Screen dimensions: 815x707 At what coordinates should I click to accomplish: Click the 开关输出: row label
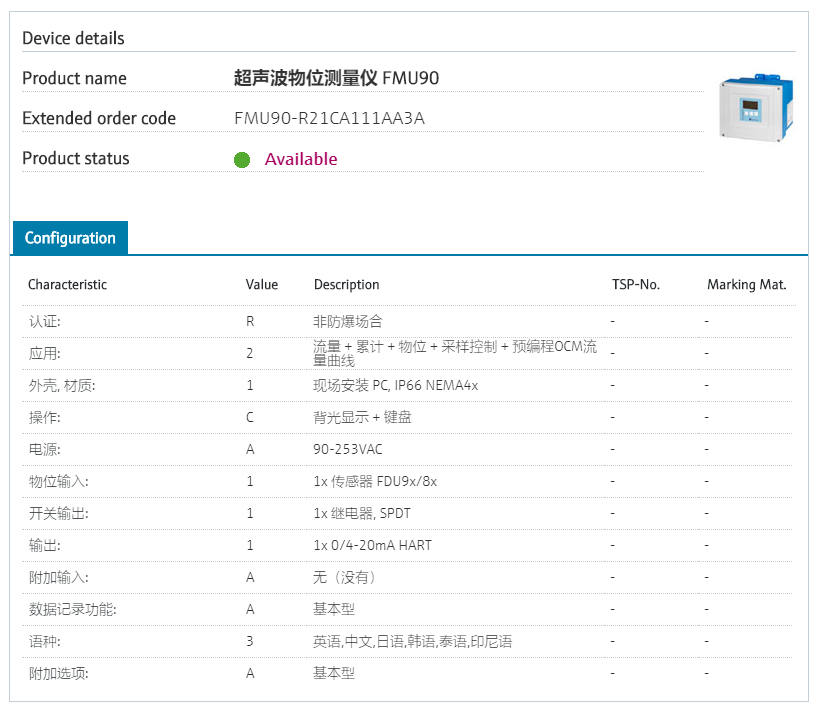(x=59, y=514)
